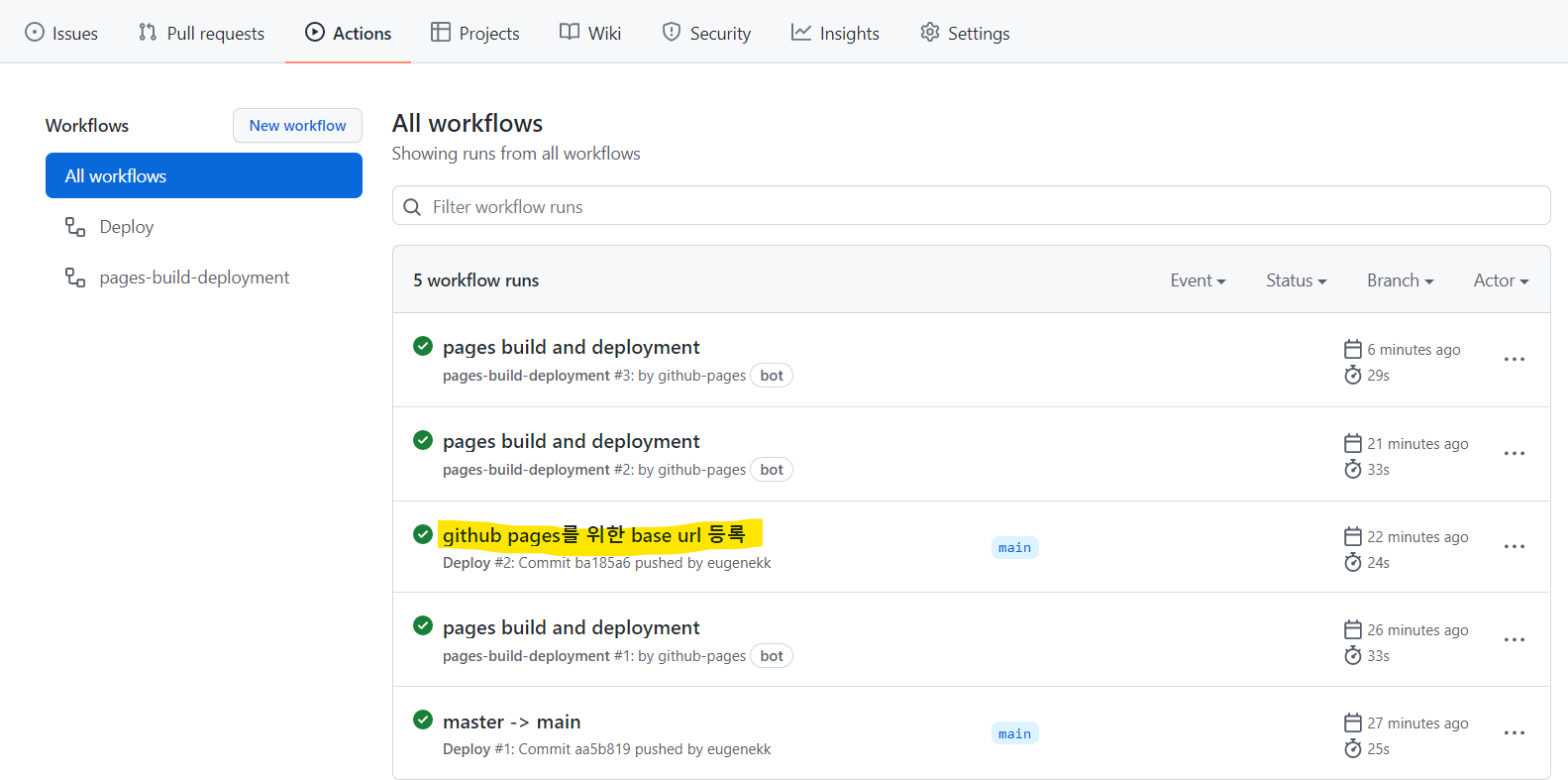Click main branch label on Deploy #1
This screenshot has height=780, width=1568.
click(x=1014, y=733)
